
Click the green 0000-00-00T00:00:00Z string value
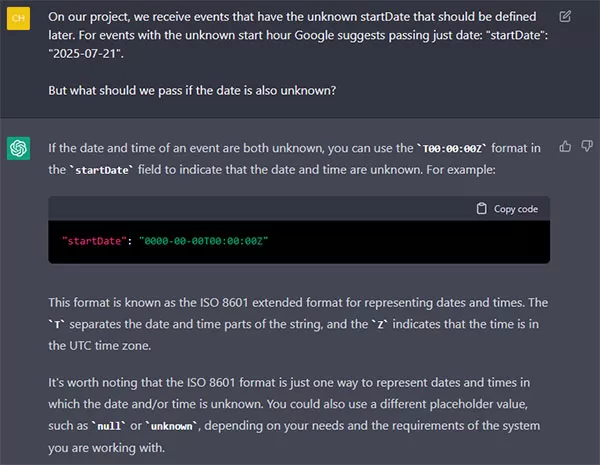tap(204, 241)
